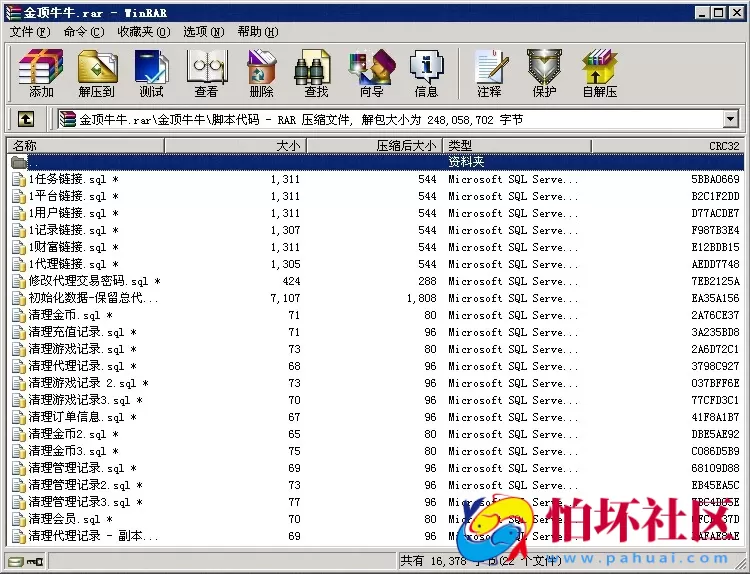Show archive Info (信息) icon
This screenshot has height=574, width=750.
426,73
